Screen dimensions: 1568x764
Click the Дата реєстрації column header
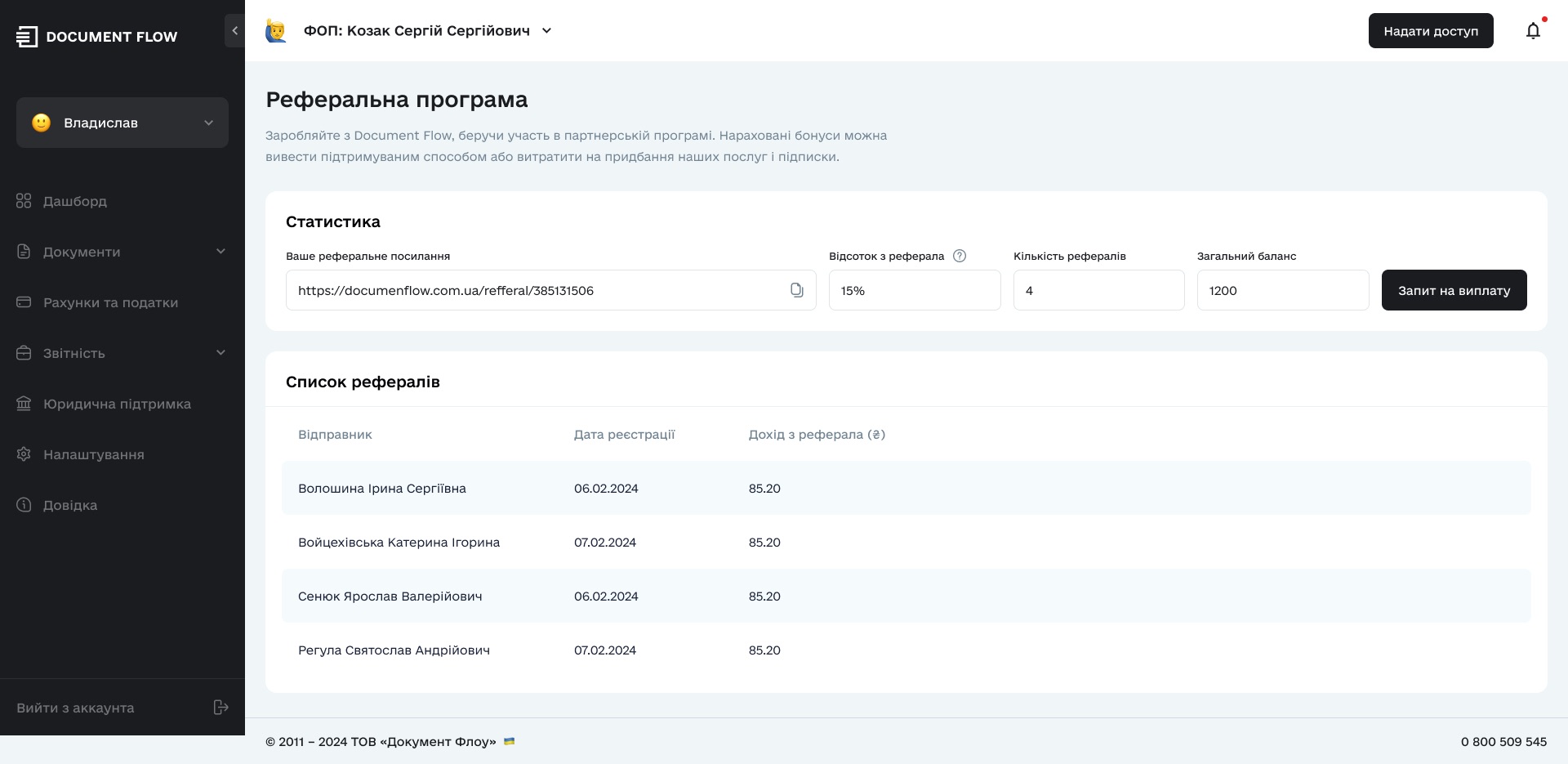tap(625, 435)
